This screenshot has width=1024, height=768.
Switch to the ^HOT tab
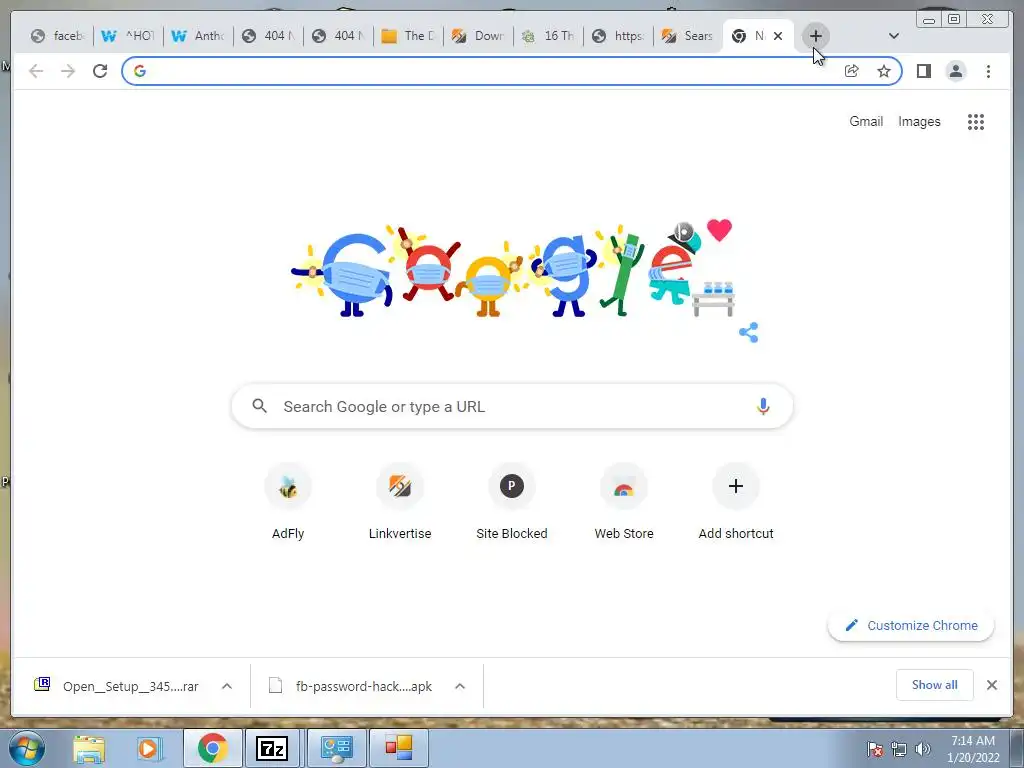pos(128,36)
